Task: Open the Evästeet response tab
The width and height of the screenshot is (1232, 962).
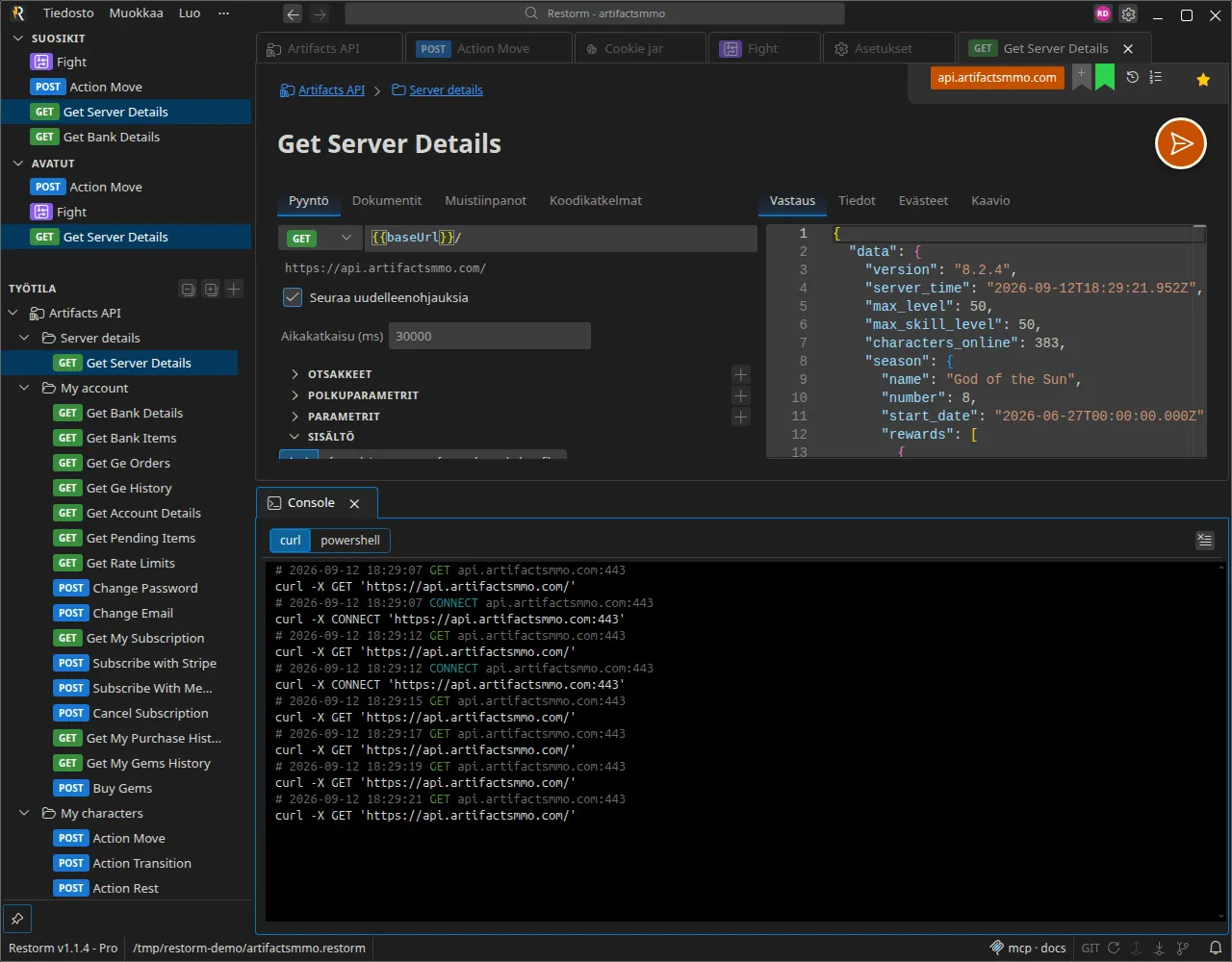Action: click(923, 201)
